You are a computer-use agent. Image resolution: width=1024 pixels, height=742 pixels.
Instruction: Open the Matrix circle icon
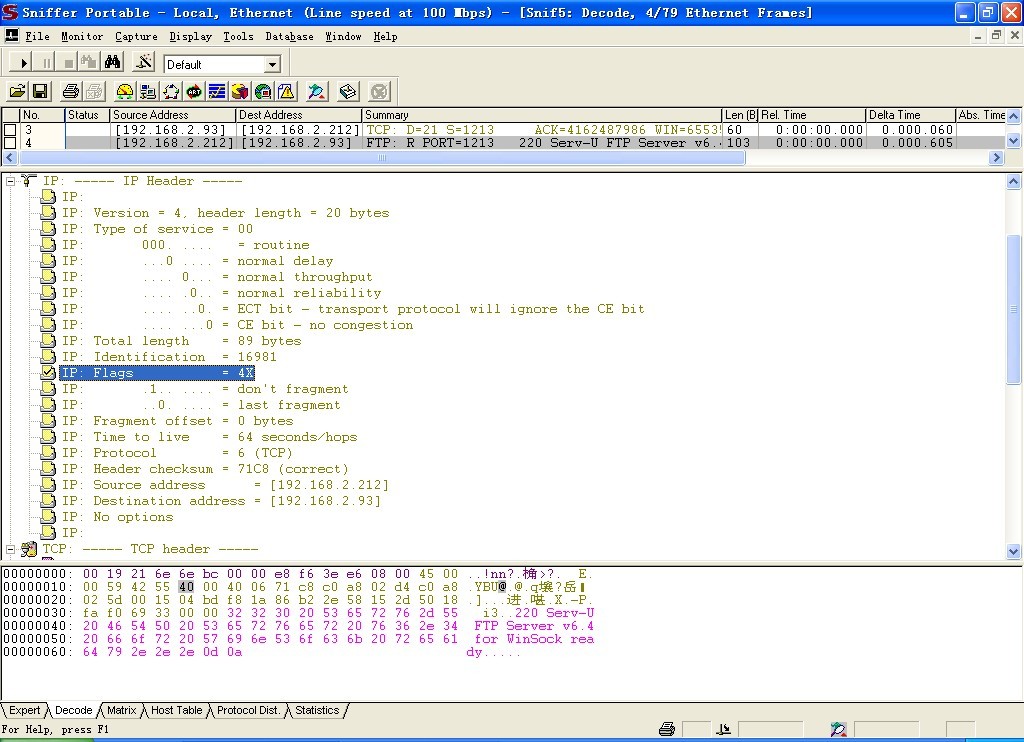(171, 91)
